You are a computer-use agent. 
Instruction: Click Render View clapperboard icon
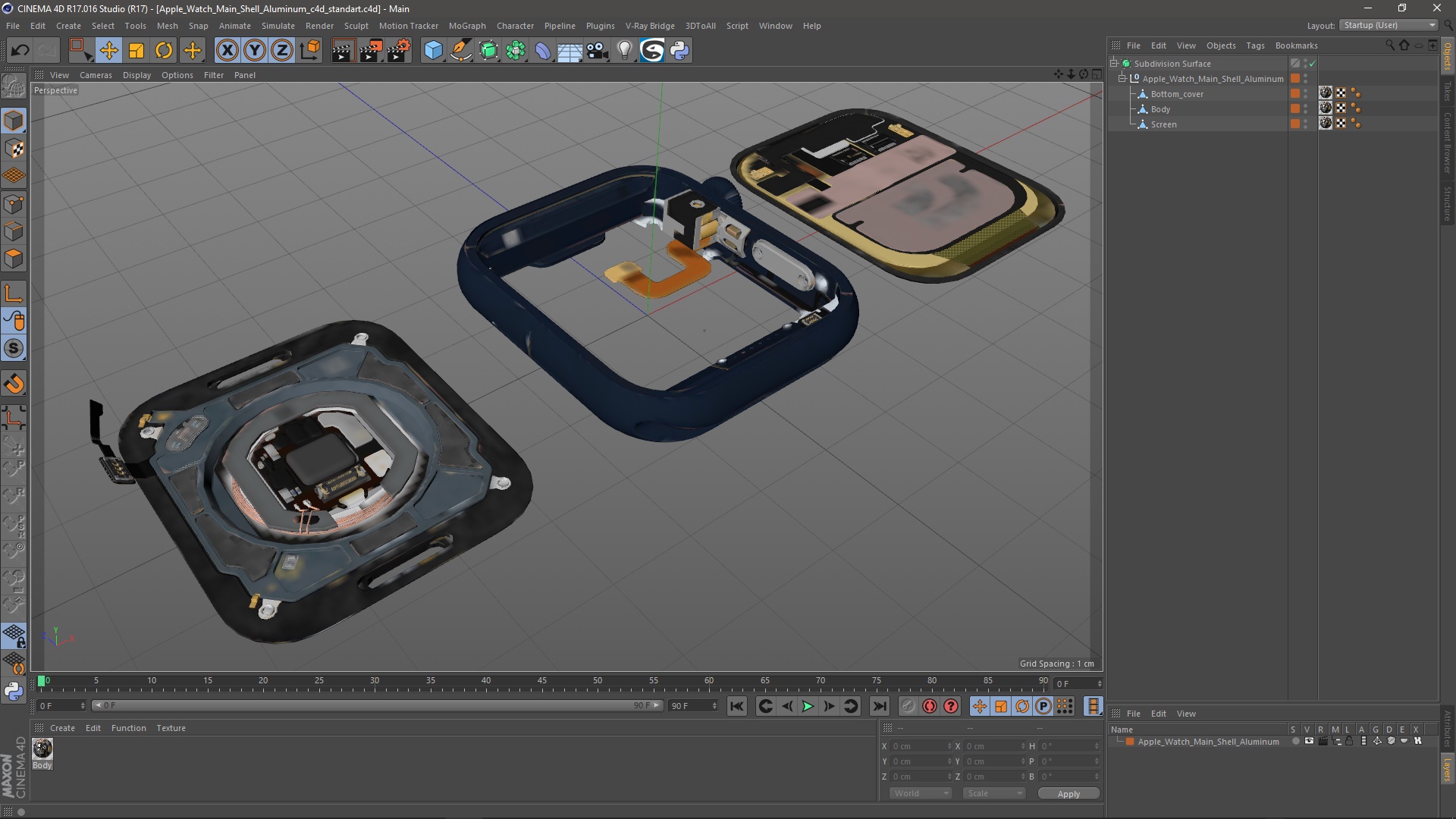click(343, 51)
